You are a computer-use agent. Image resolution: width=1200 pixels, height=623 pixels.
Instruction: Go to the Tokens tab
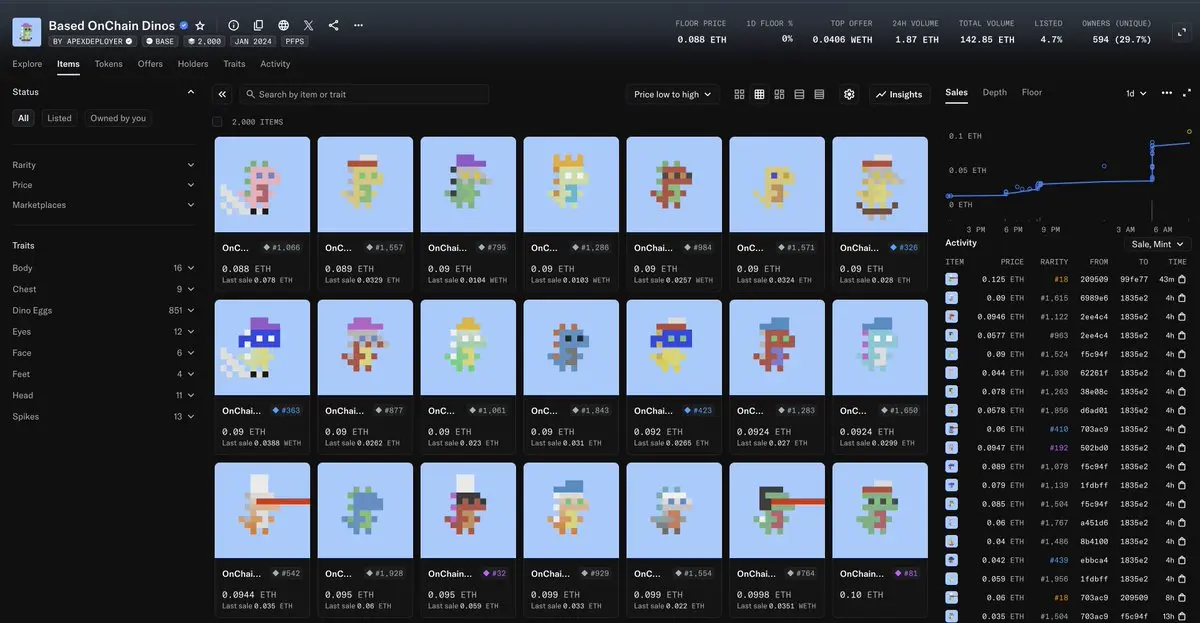pos(109,64)
